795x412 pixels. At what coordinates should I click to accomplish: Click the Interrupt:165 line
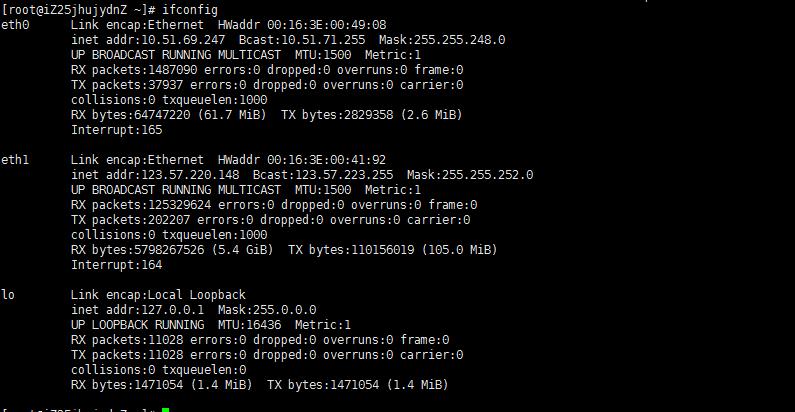[x=117, y=130]
